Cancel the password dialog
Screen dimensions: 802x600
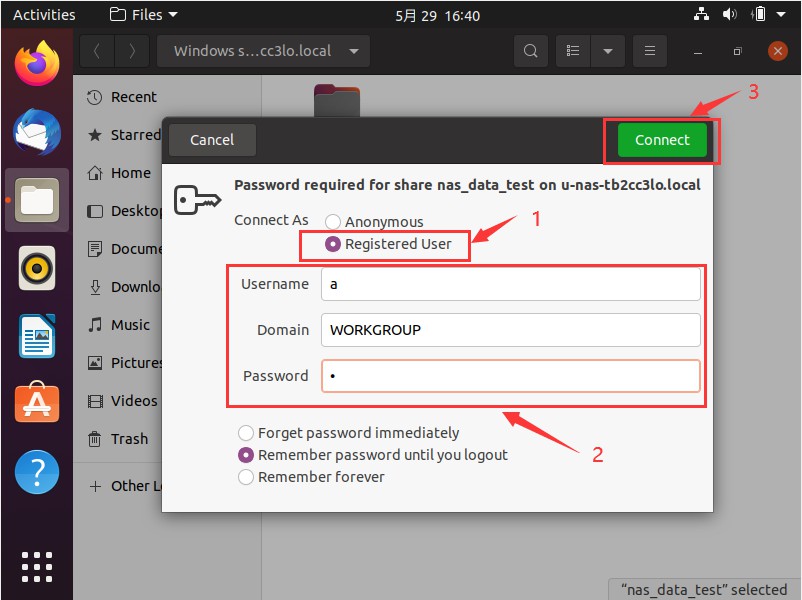[212, 140]
